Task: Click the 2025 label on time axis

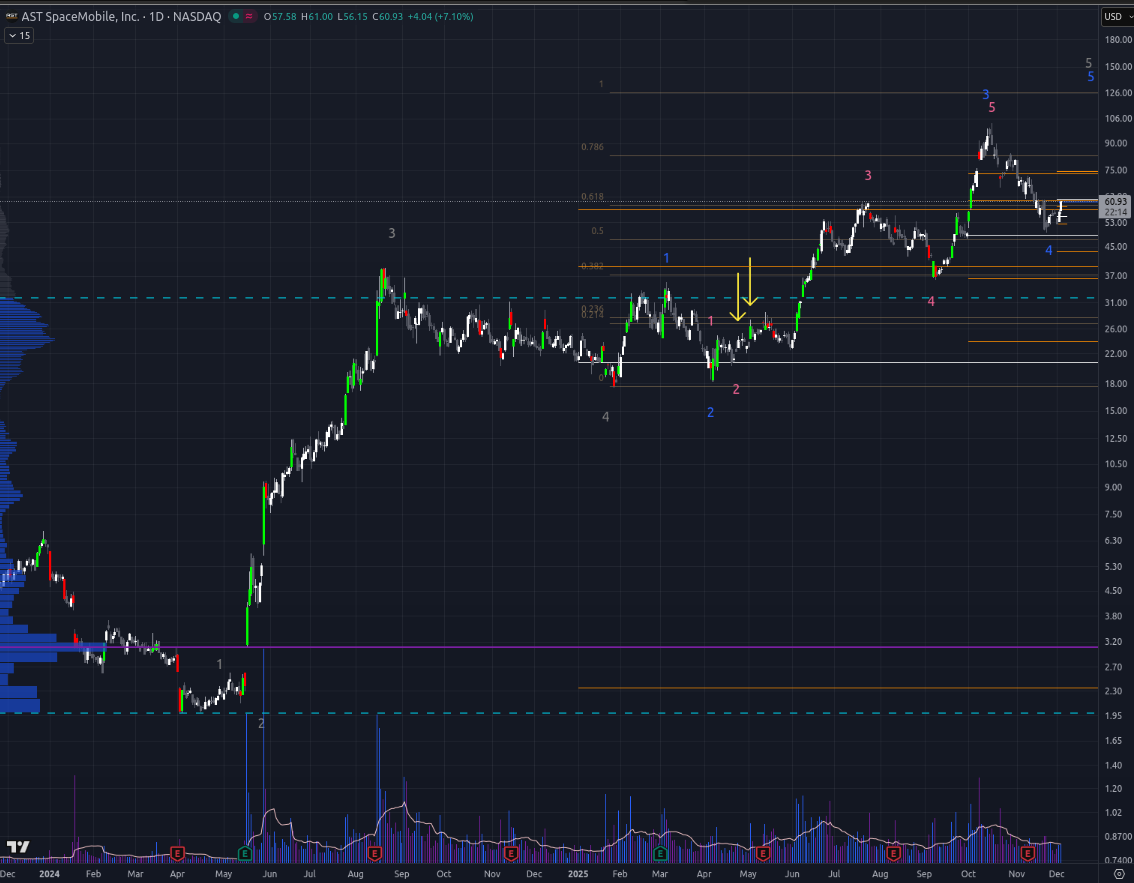Action: (575, 873)
